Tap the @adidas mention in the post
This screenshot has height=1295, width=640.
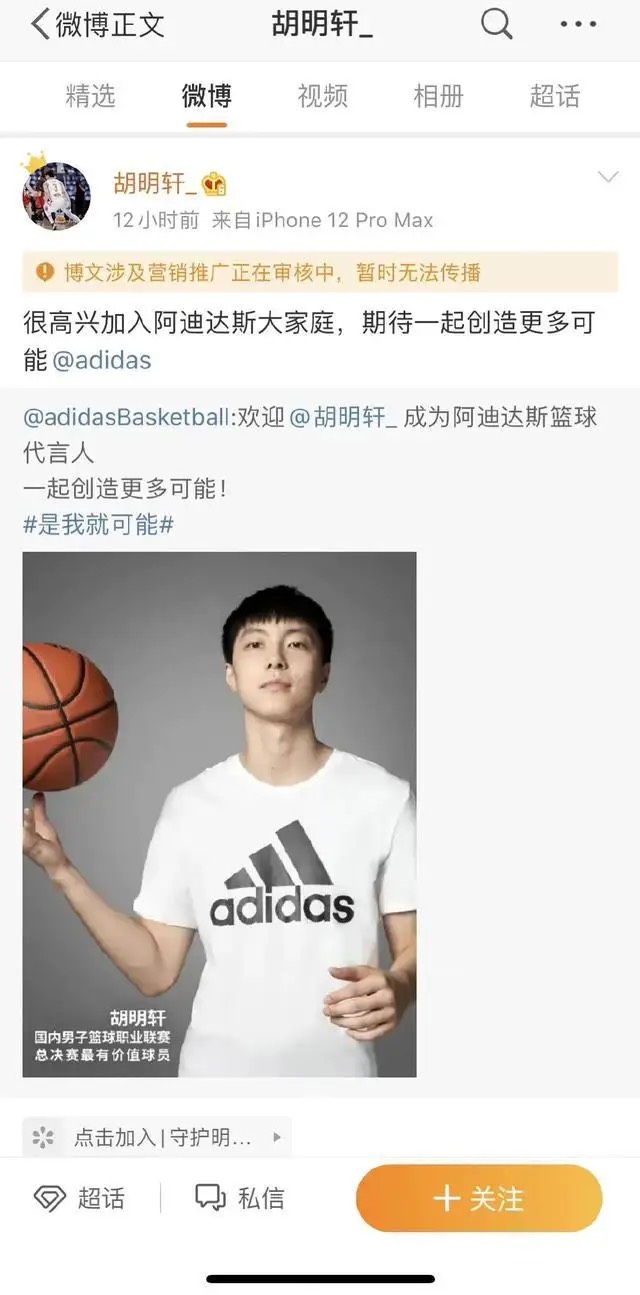pyautogui.click(x=101, y=360)
